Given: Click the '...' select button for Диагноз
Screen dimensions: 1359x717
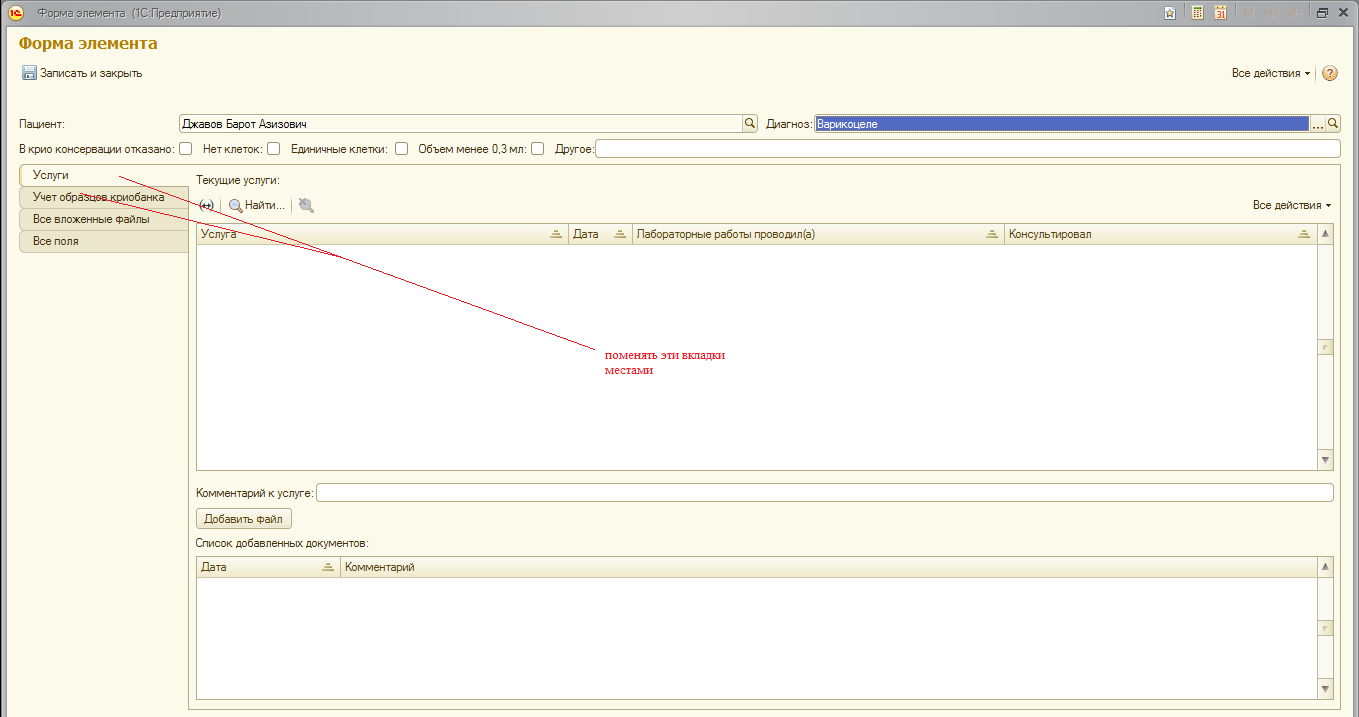Looking at the screenshot, I should click(x=1317, y=124).
